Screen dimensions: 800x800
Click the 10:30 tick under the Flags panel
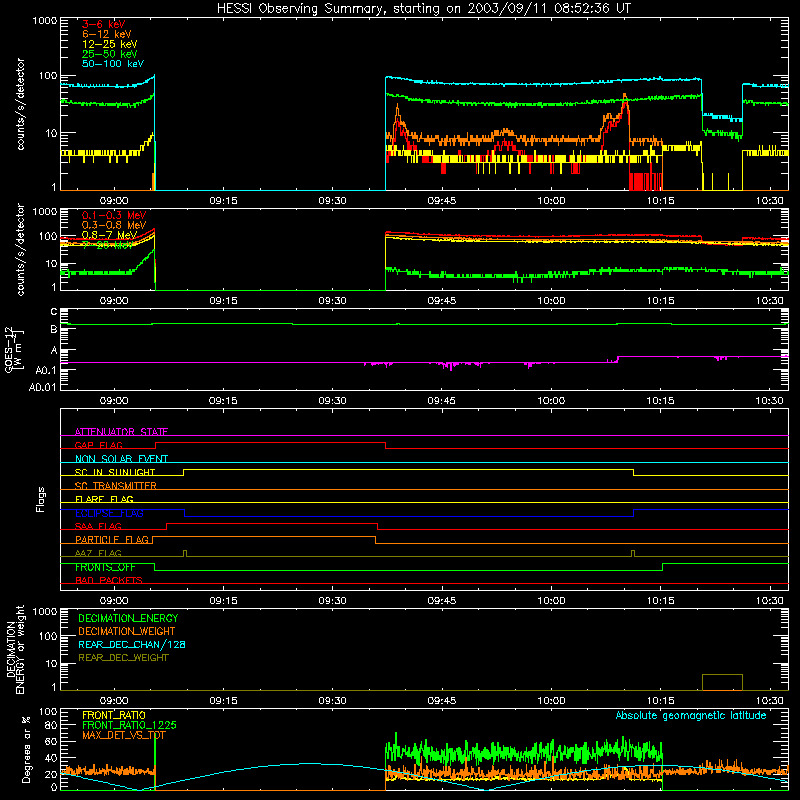(x=769, y=601)
